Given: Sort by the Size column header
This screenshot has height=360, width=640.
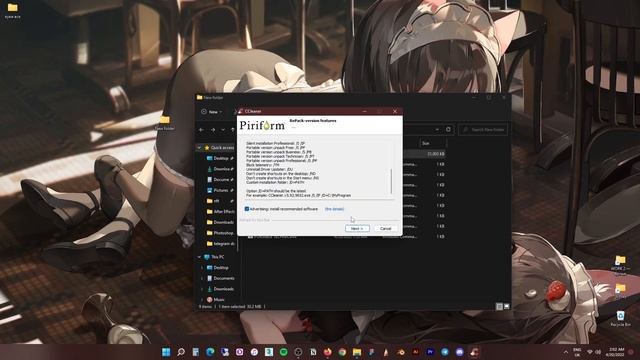Looking at the screenshot, I should (x=432, y=143).
